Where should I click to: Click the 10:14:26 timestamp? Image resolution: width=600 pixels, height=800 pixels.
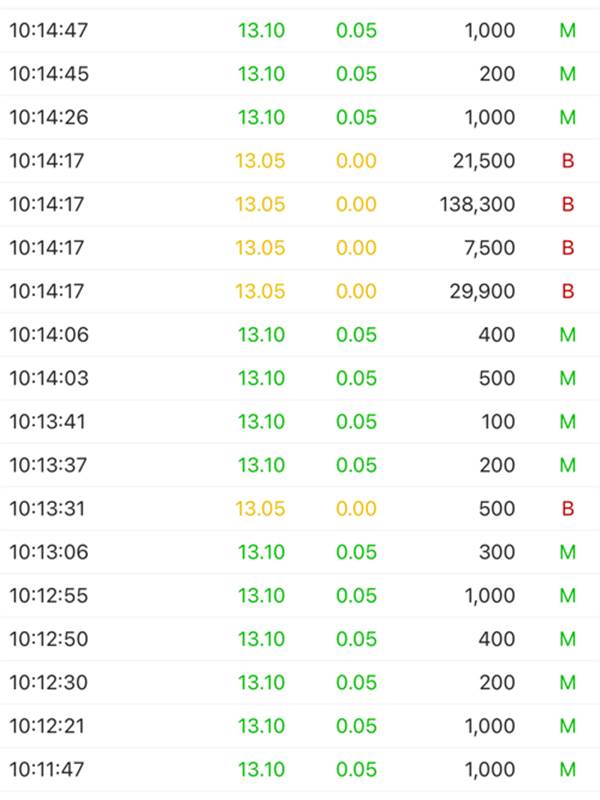(x=48, y=118)
